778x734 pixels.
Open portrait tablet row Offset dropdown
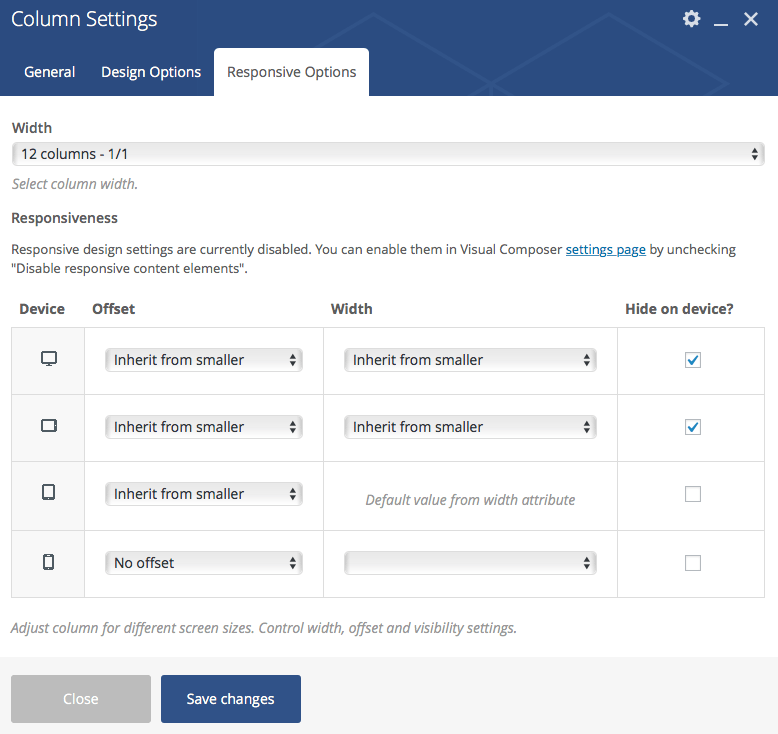point(203,494)
